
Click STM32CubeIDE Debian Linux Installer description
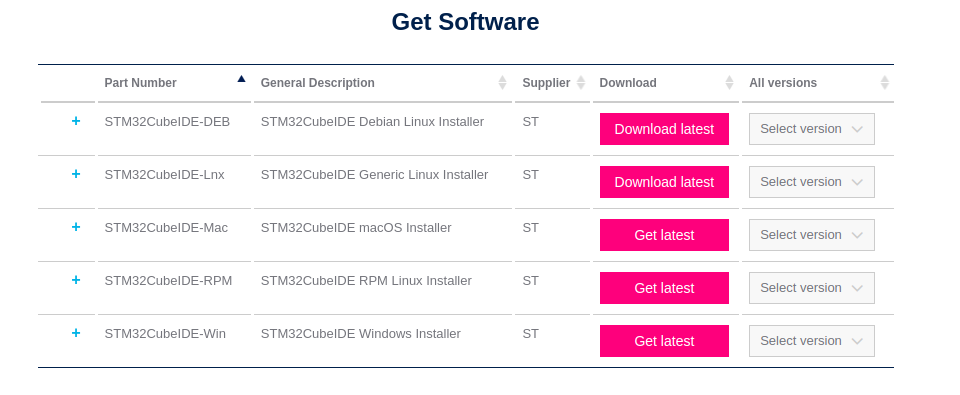[372, 122]
